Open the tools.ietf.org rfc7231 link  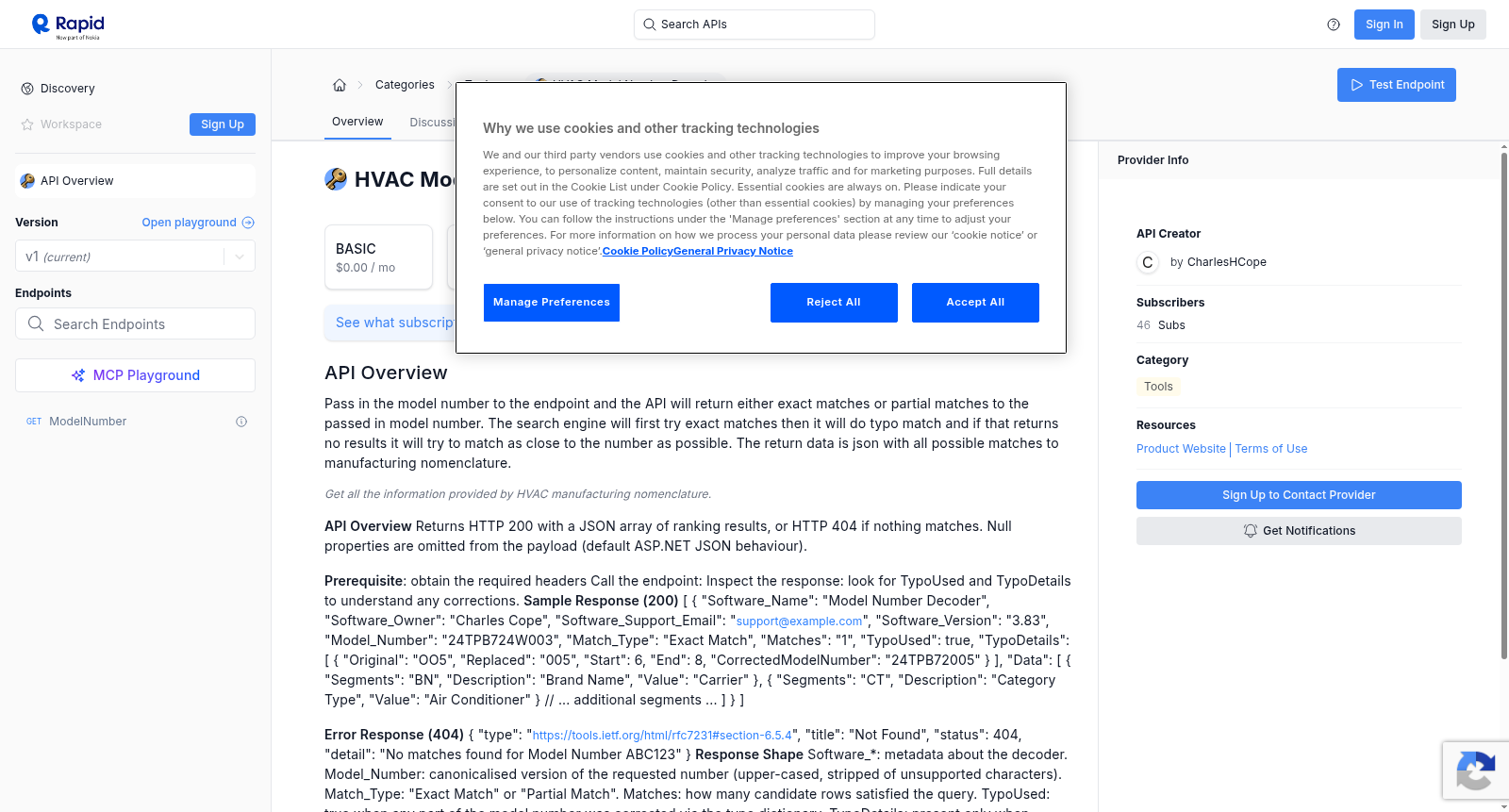662,736
